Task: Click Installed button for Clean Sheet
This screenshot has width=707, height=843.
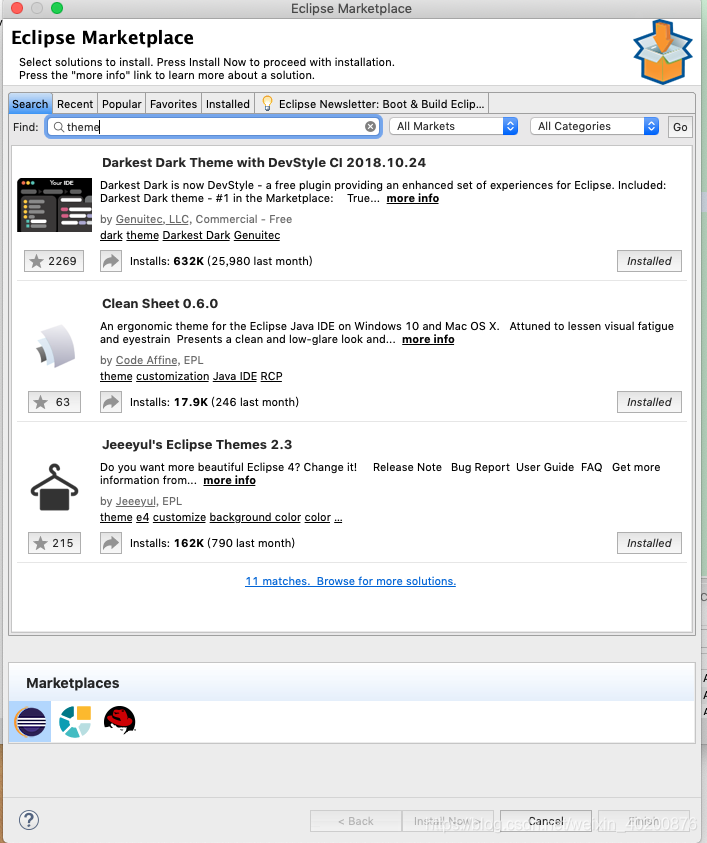Action: 649,402
